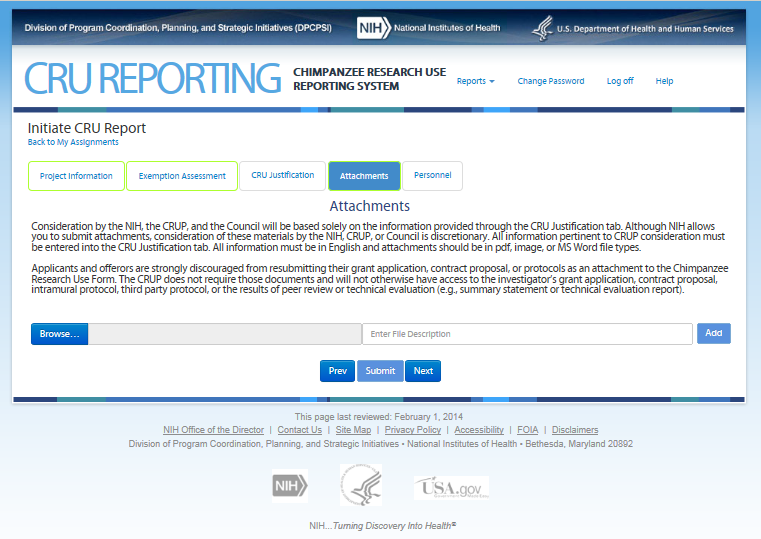Open the Disclaimers footer link
This screenshot has width=761, height=539.
(x=575, y=430)
